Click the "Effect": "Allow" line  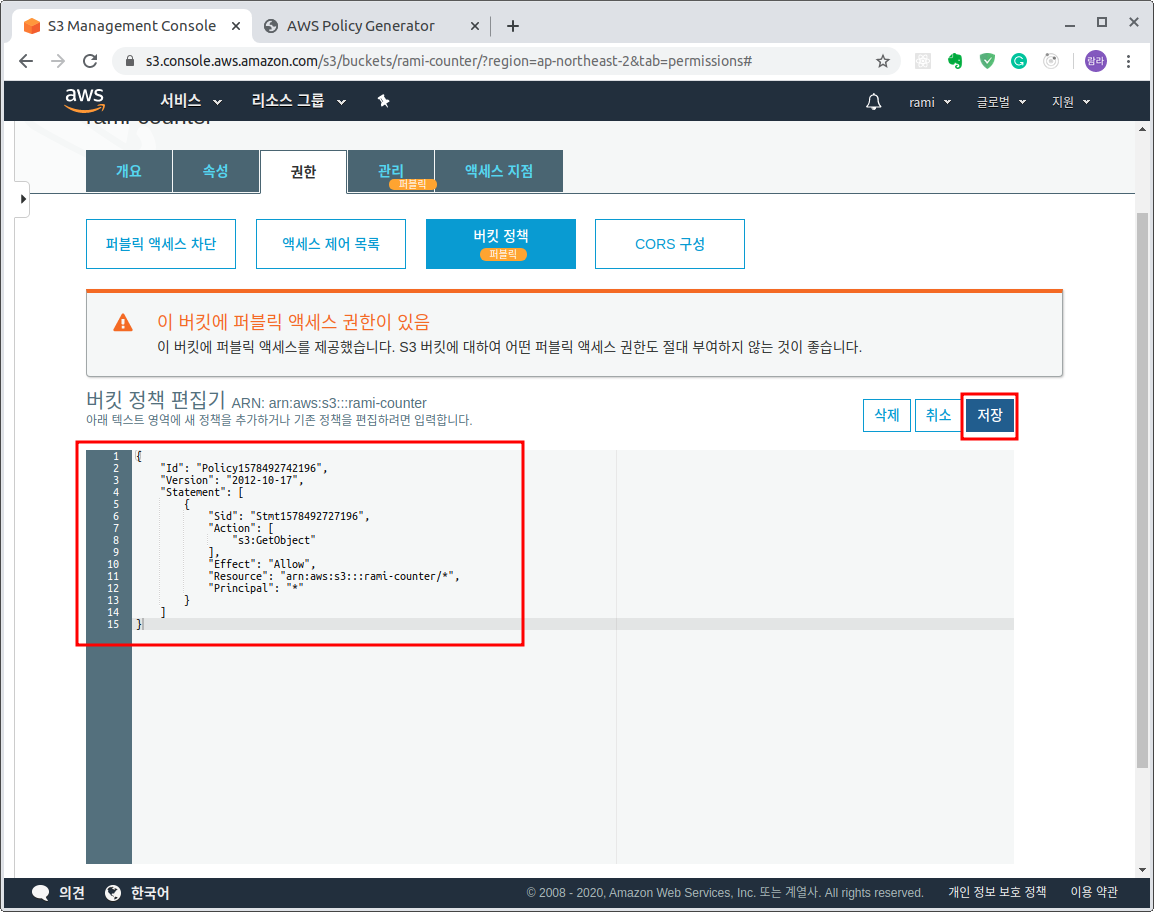click(x=262, y=565)
